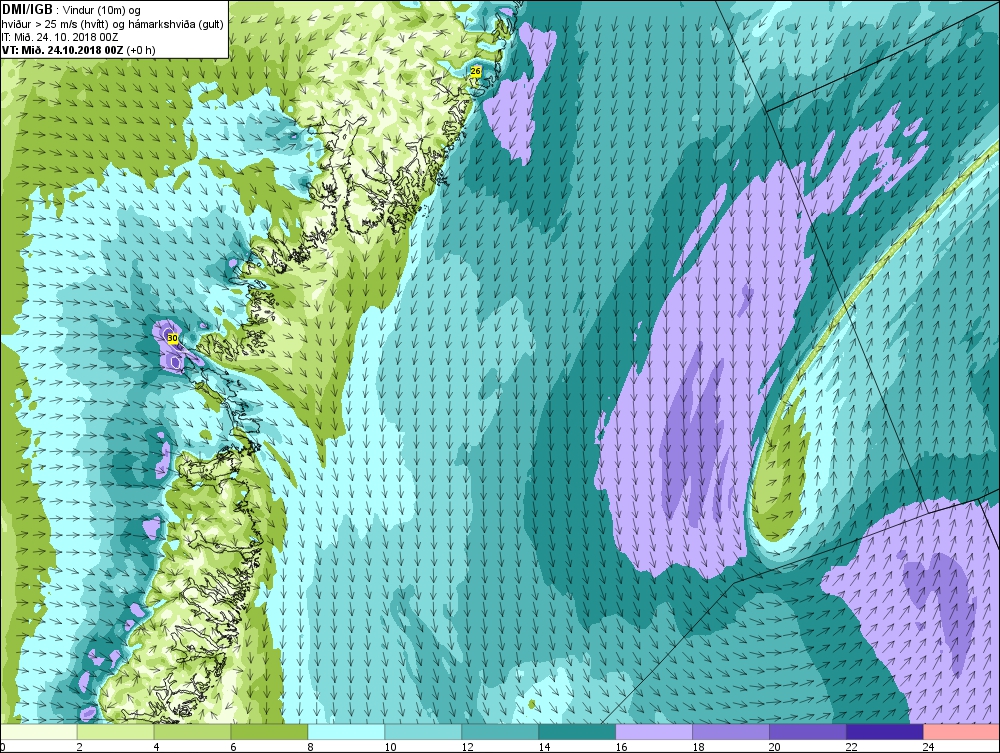This screenshot has width=1000, height=753.
Task: Select the 20–22 m/s violet swatch
Action: tap(808, 732)
